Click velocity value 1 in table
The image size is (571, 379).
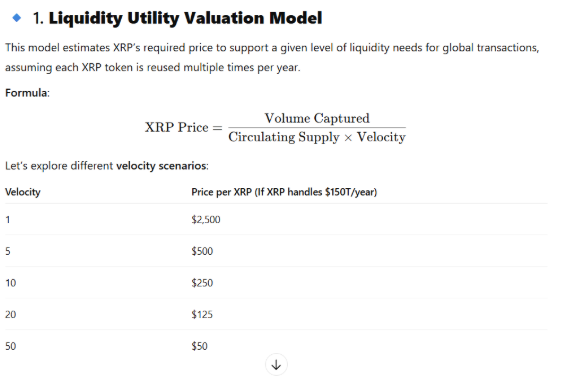(x=8, y=220)
